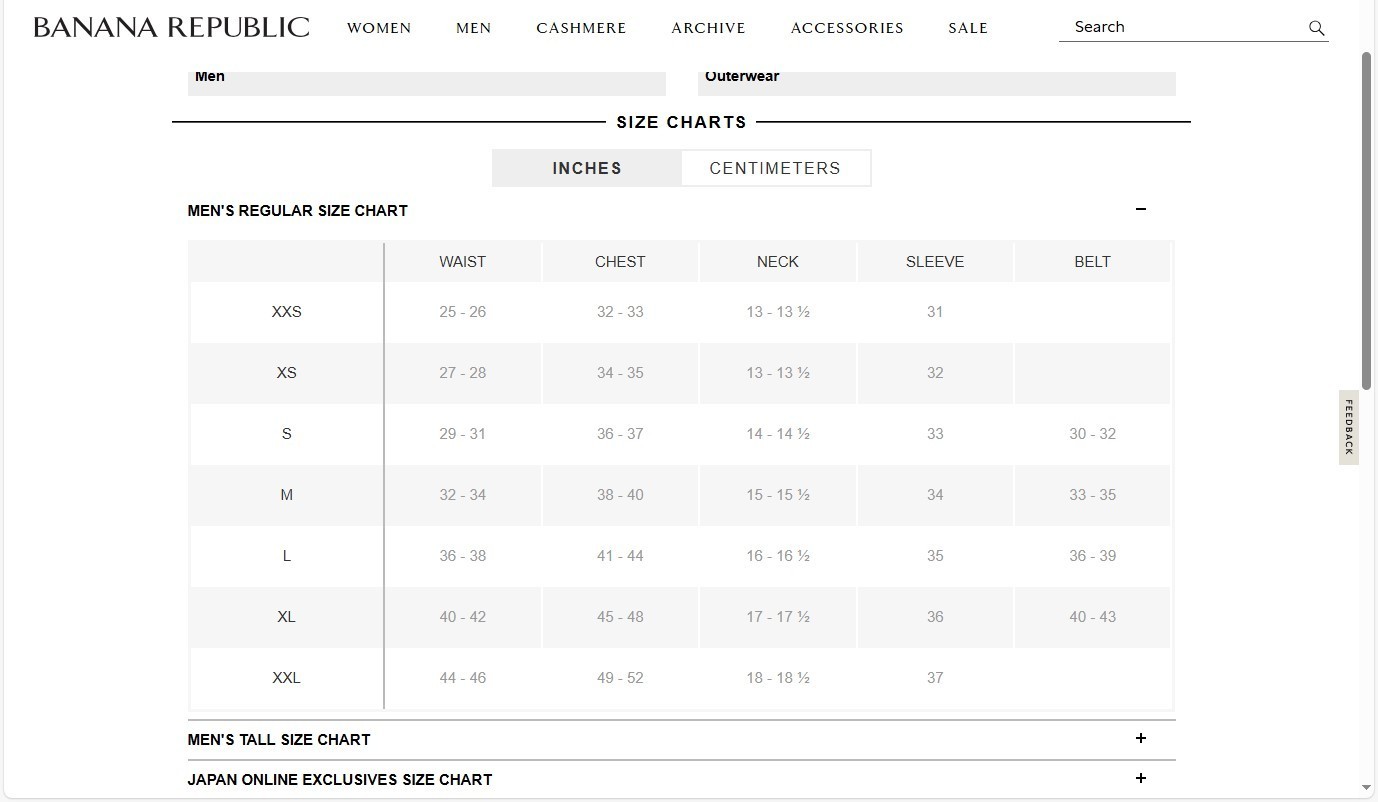Viewport: 1378px width, 802px height.
Task: Collapse the Men's Regular Size Chart heading
Action: (x=298, y=211)
